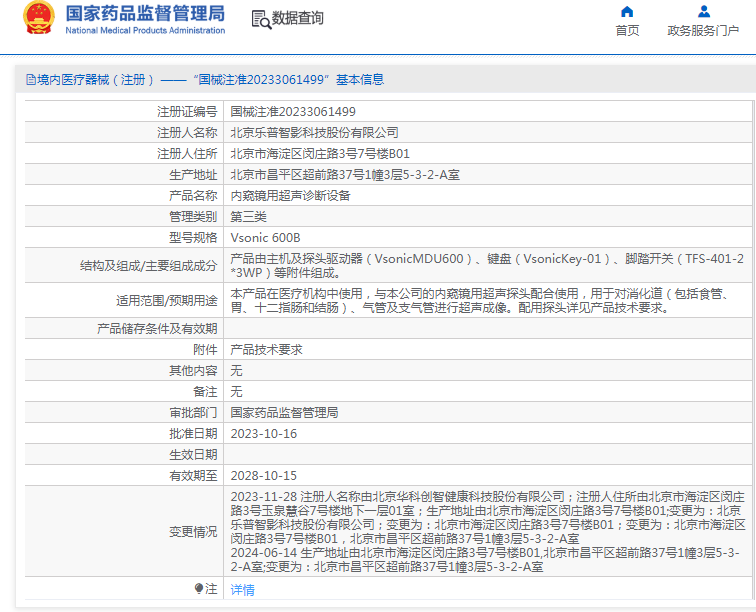This screenshot has height=612, width=756.
Task: Select the 无 value in 其他内容 row
Action: click(236, 370)
